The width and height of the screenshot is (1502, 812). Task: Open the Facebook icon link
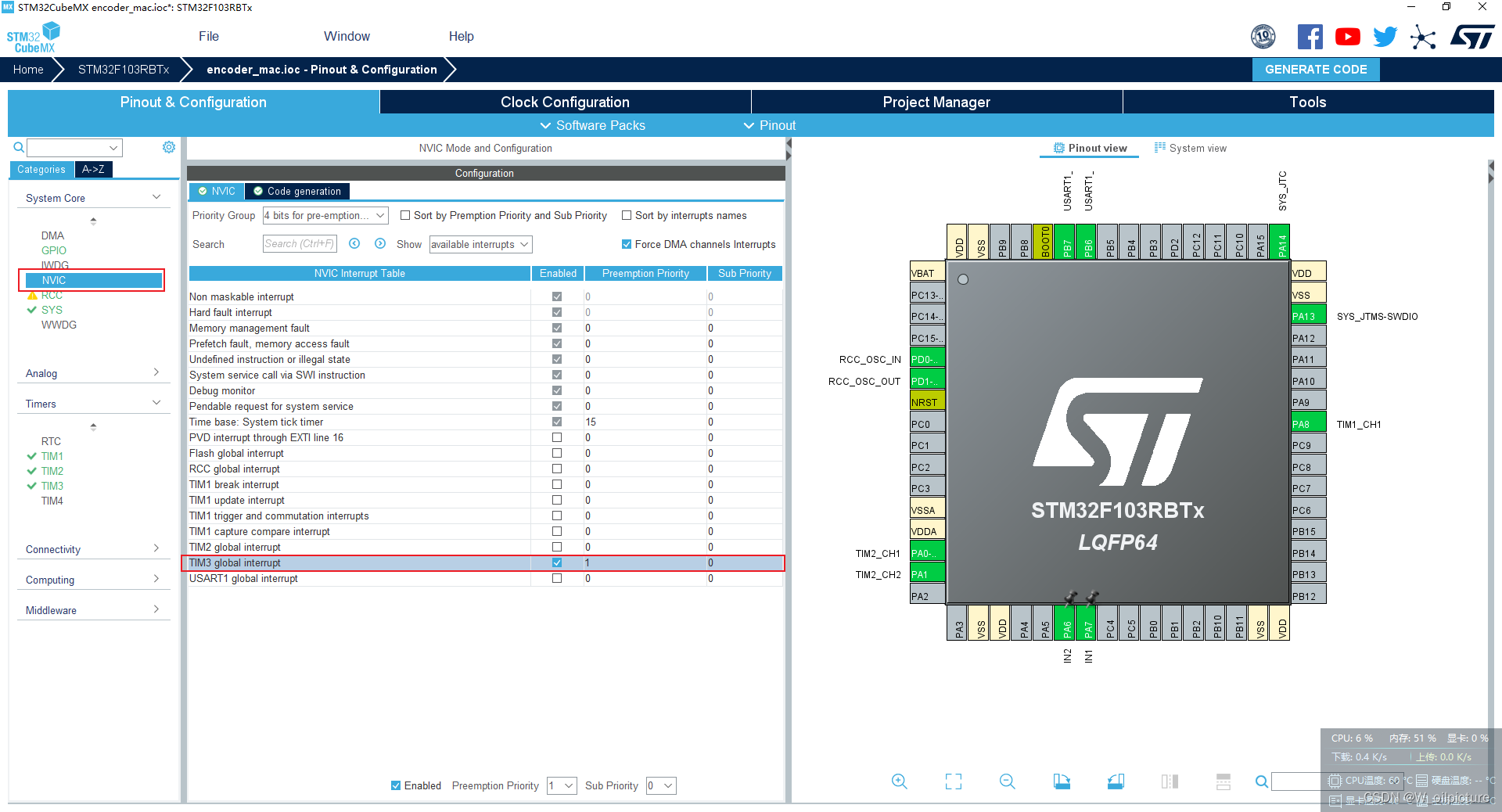click(1310, 37)
